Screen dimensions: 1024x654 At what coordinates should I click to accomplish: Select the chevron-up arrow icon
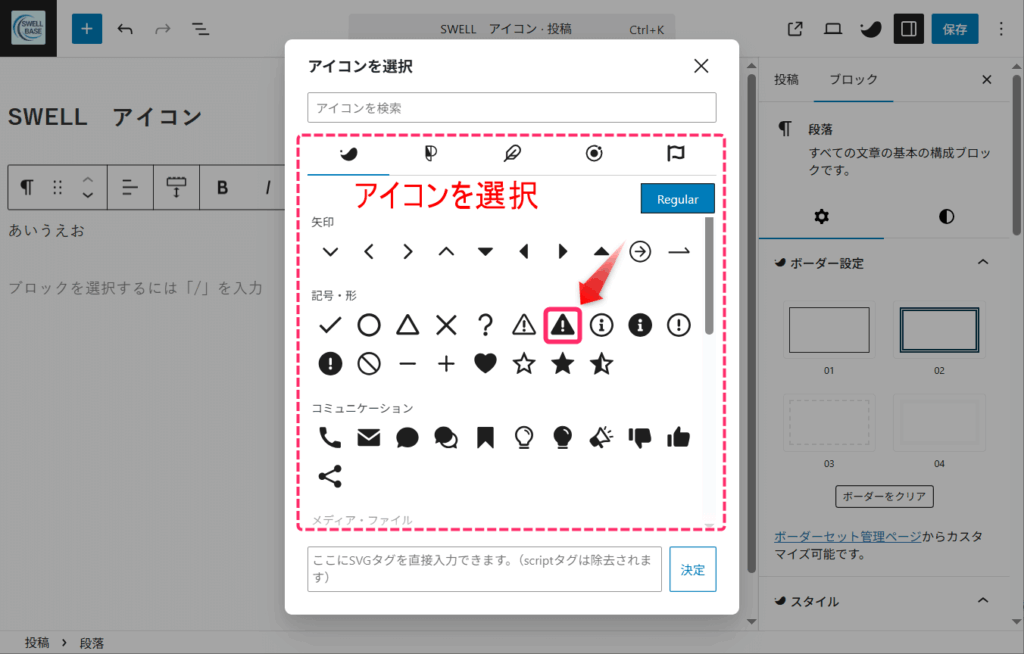[x=446, y=252]
